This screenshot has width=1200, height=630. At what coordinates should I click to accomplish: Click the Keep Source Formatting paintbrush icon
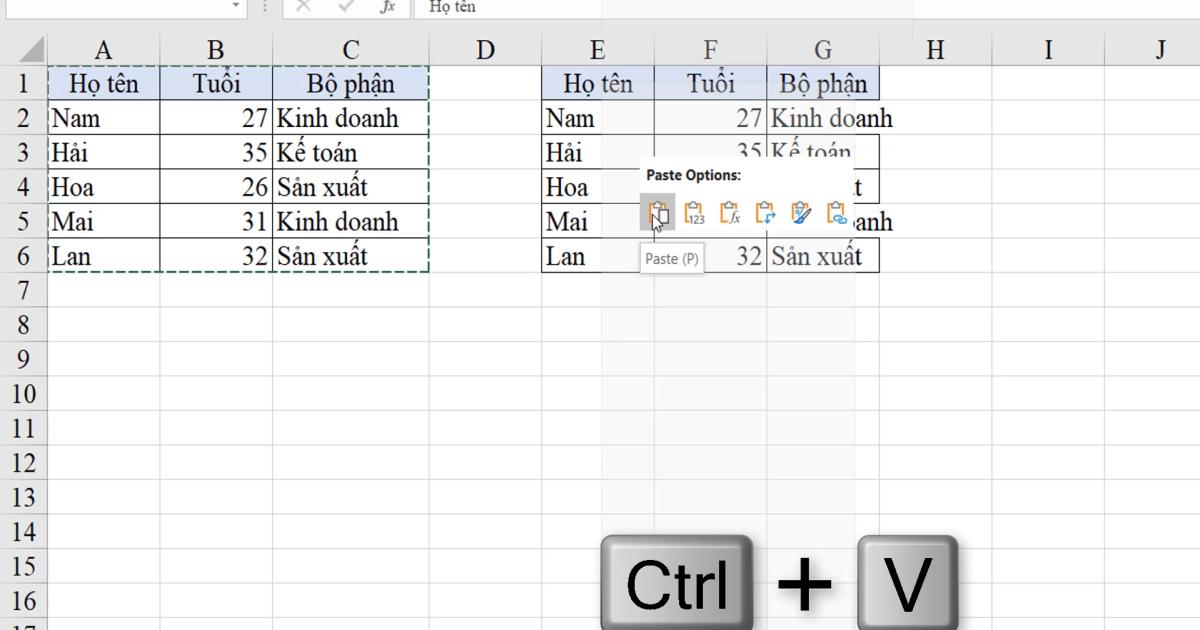click(801, 212)
